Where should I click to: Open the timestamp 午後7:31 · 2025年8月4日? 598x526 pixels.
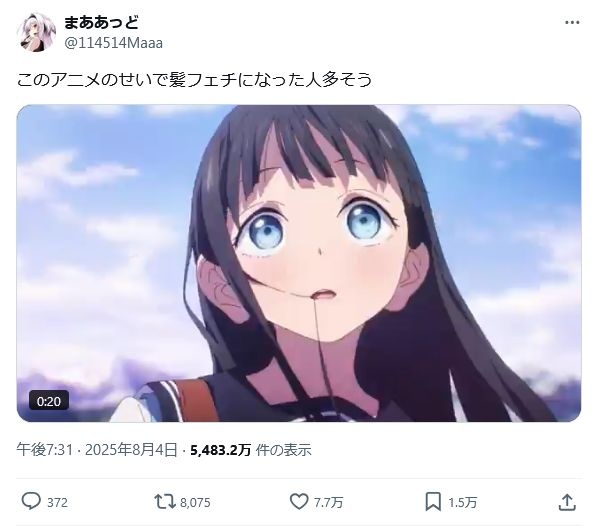point(97,450)
